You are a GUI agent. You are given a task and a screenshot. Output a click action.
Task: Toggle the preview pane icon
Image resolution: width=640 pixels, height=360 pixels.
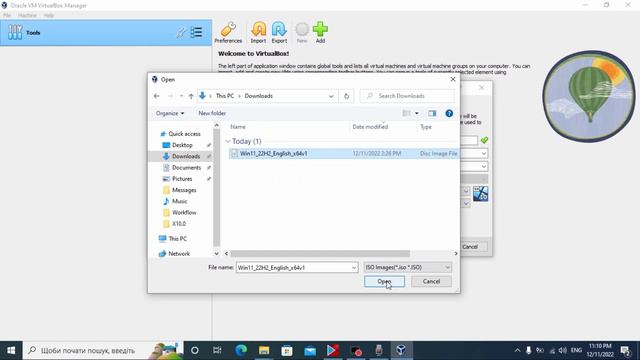[432, 113]
